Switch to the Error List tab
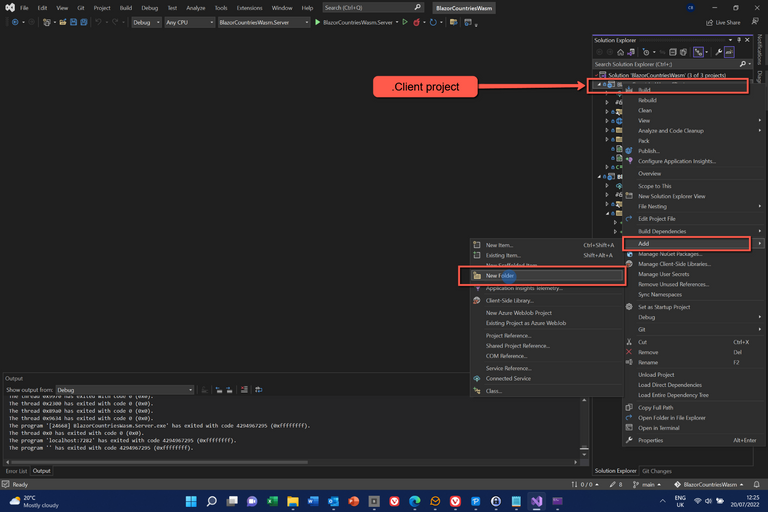768x512 pixels. (x=15, y=470)
